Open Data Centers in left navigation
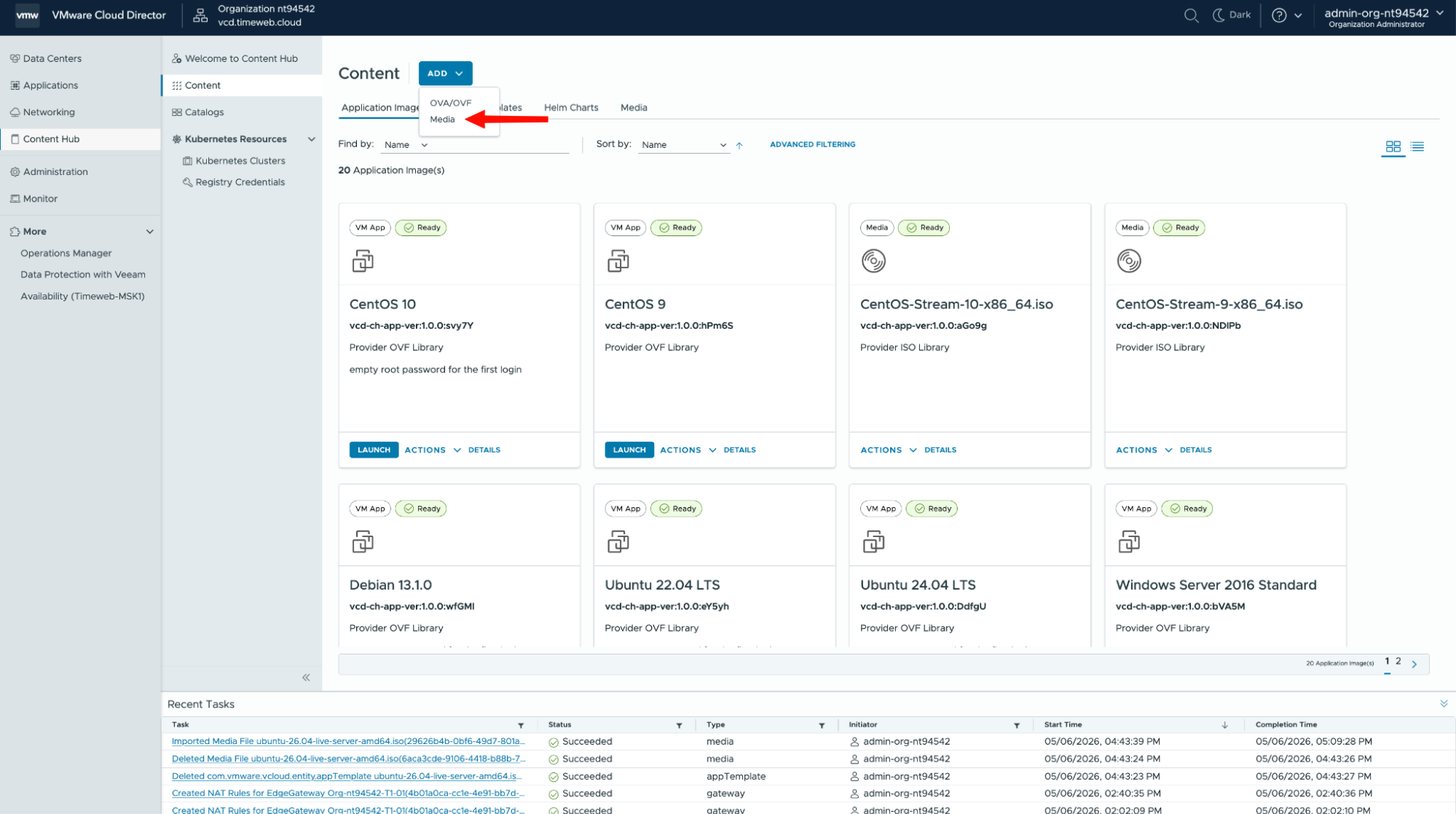This screenshot has height=814, width=1456. (x=52, y=58)
